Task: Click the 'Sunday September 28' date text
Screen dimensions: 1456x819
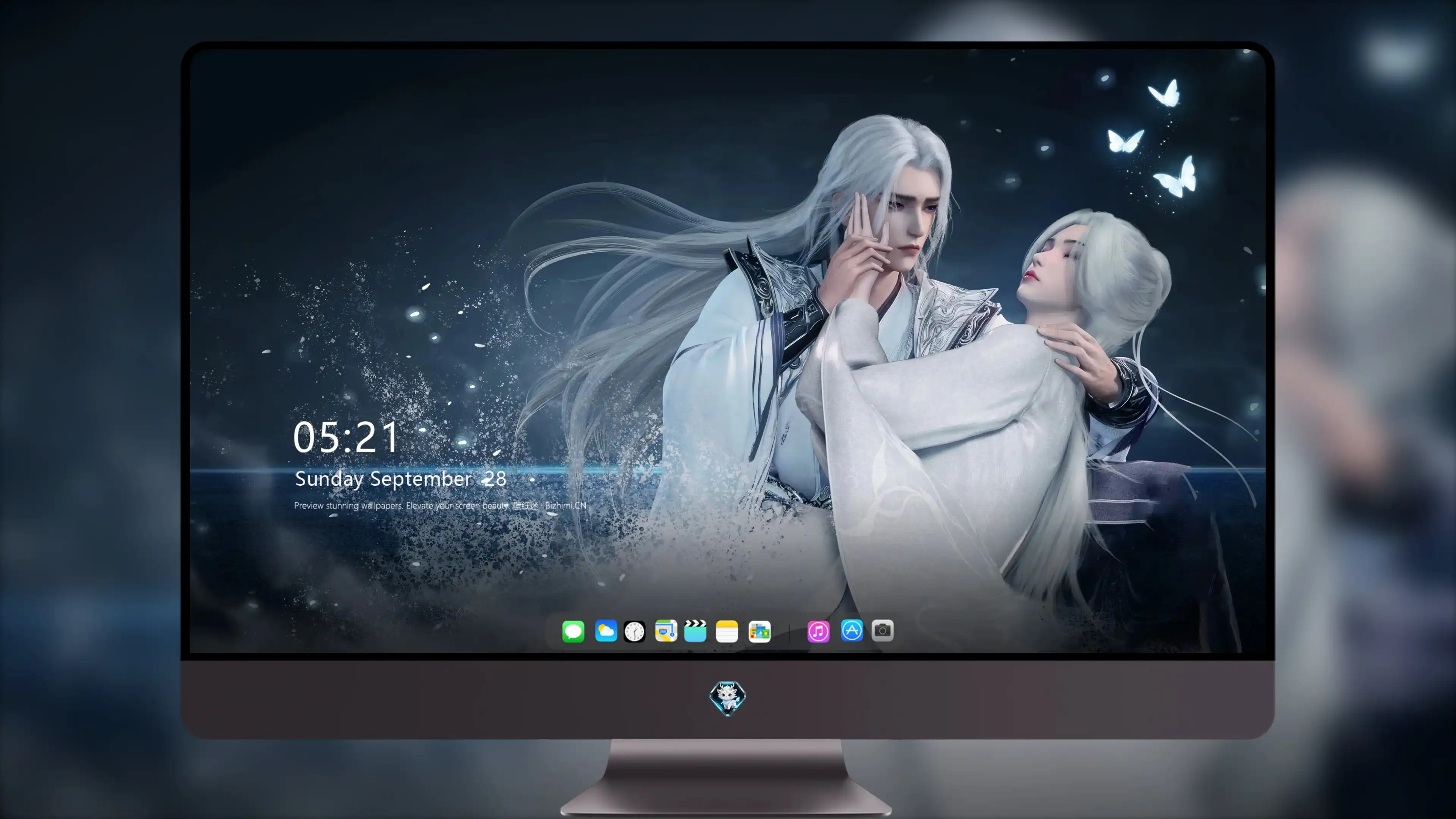Action: [x=401, y=479]
